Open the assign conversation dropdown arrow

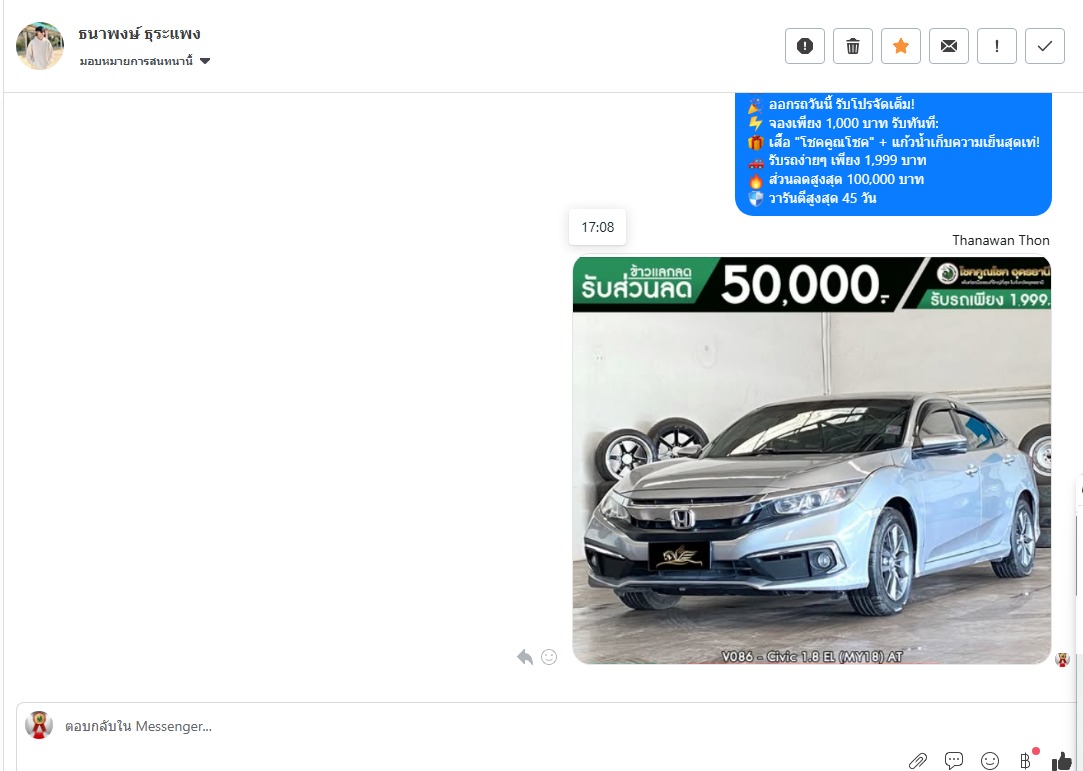coord(204,61)
